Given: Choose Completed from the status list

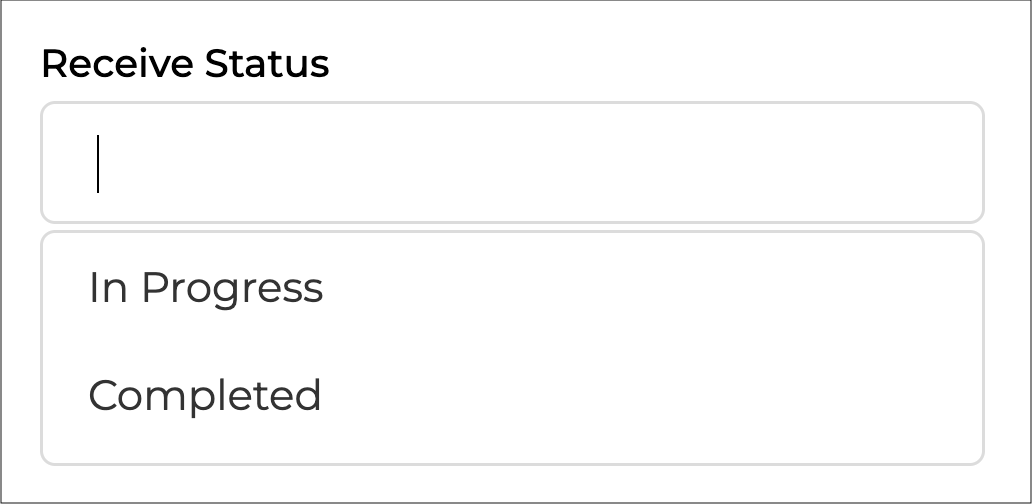Looking at the screenshot, I should [x=205, y=395].
